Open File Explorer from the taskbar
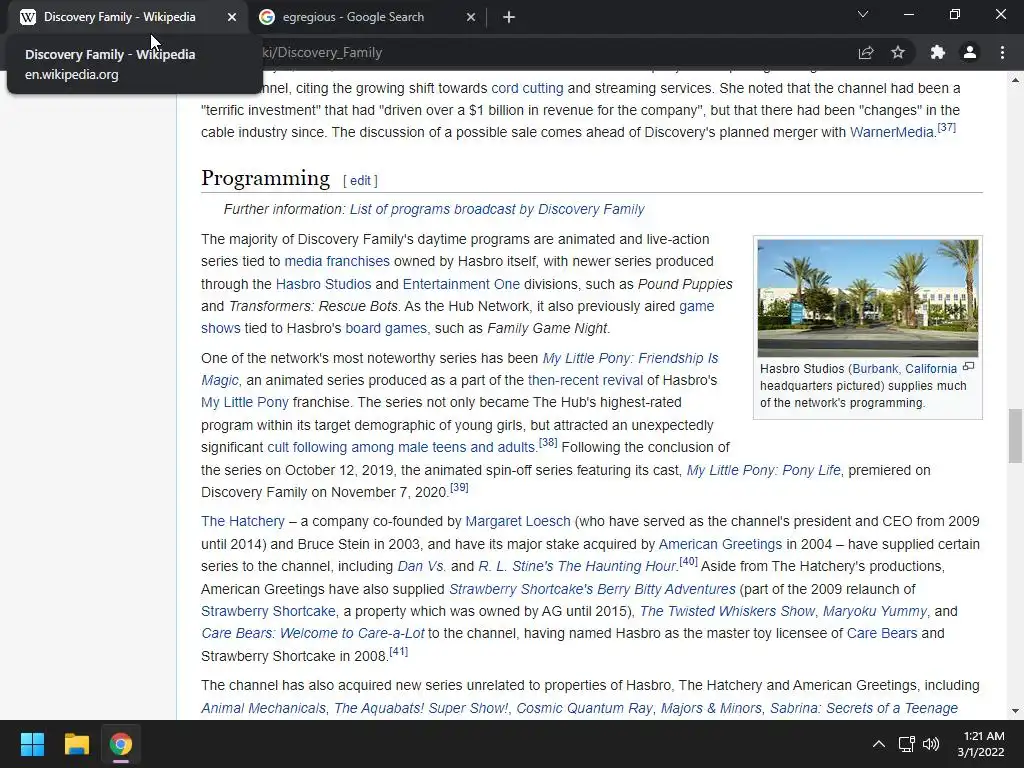This screenshot has width=1024, height=768. (x=76, y=744)
